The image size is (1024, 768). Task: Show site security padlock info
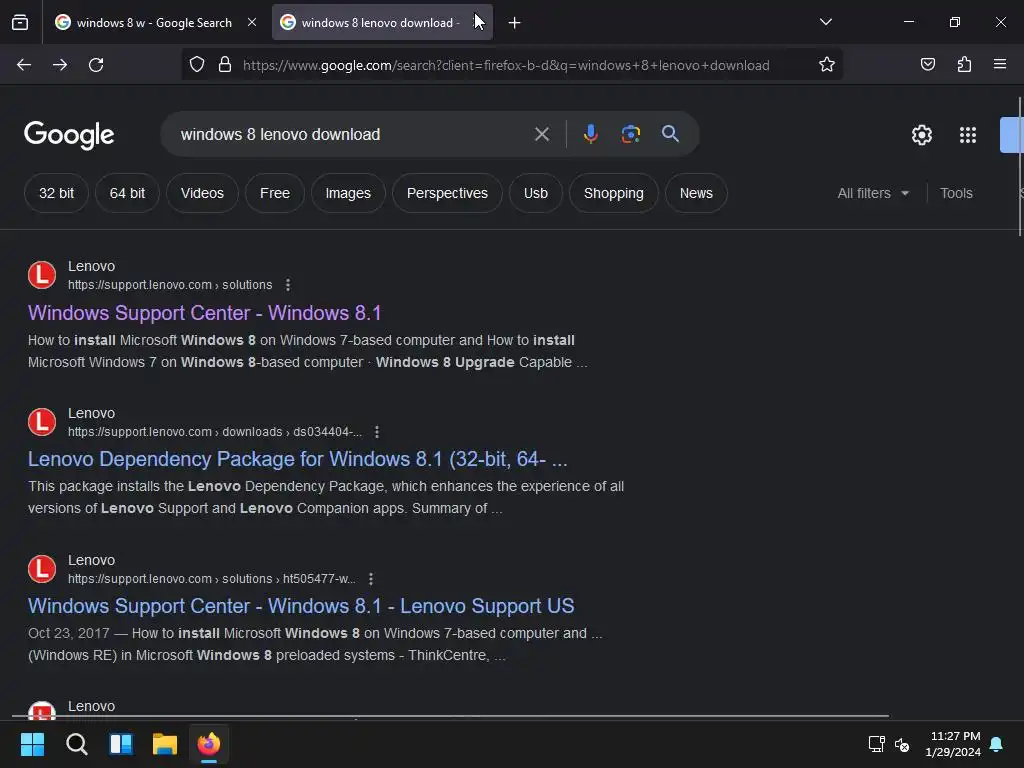pyautogui.click(x=225, y=65)
